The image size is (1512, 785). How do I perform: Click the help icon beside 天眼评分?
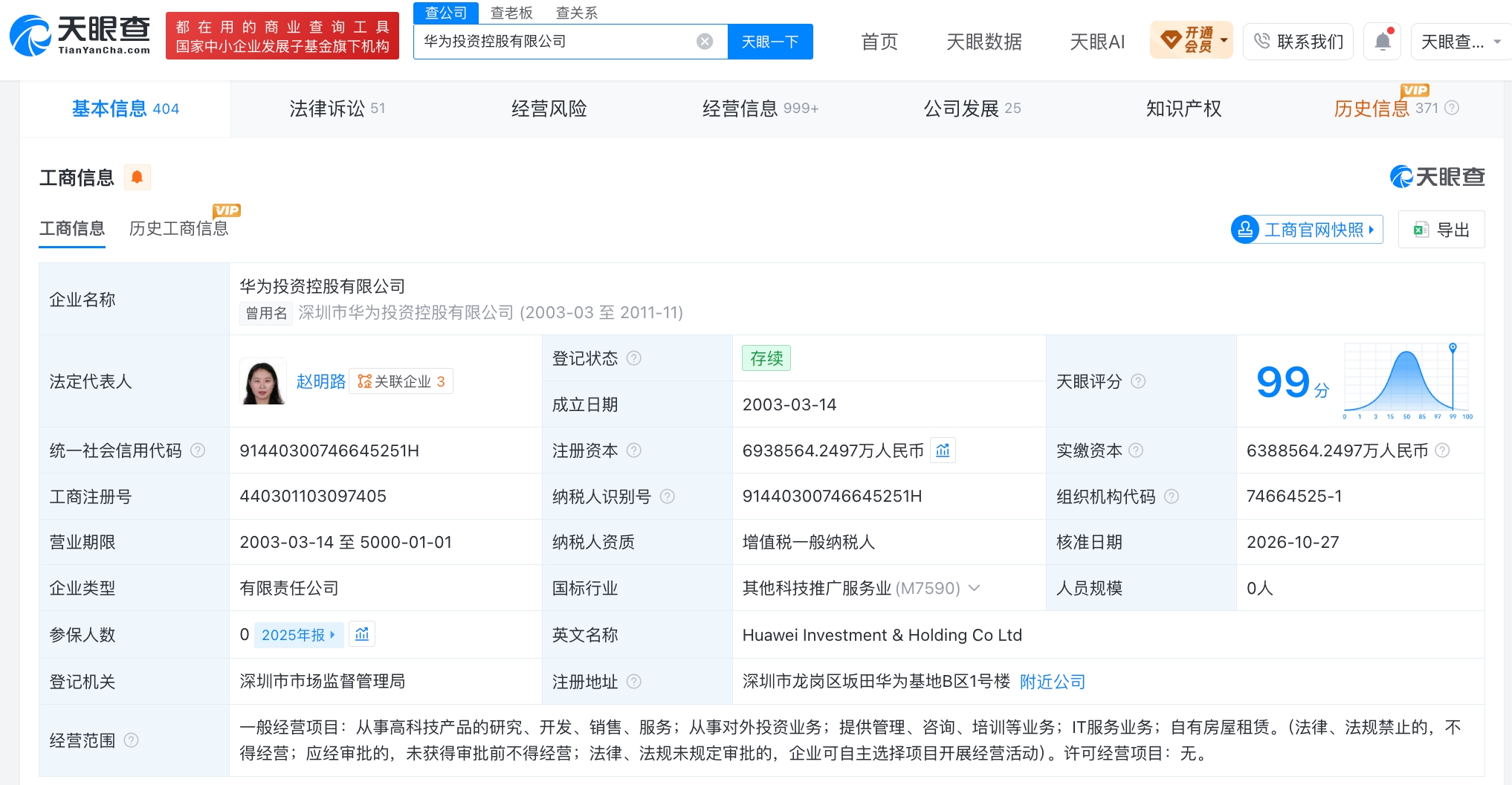pyautogui.click(x=1138, y=381)
